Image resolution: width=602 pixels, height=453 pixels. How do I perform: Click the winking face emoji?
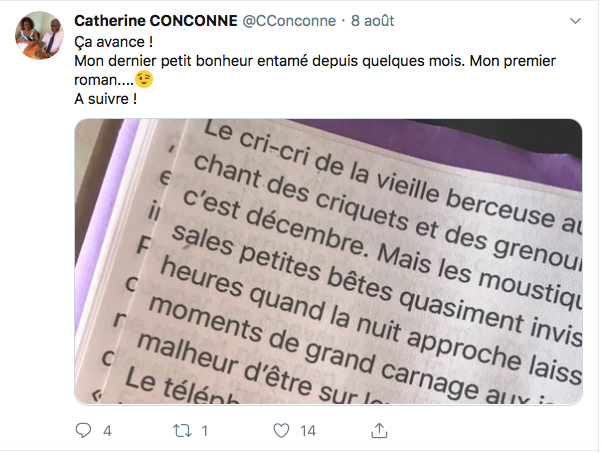point(144,79)
